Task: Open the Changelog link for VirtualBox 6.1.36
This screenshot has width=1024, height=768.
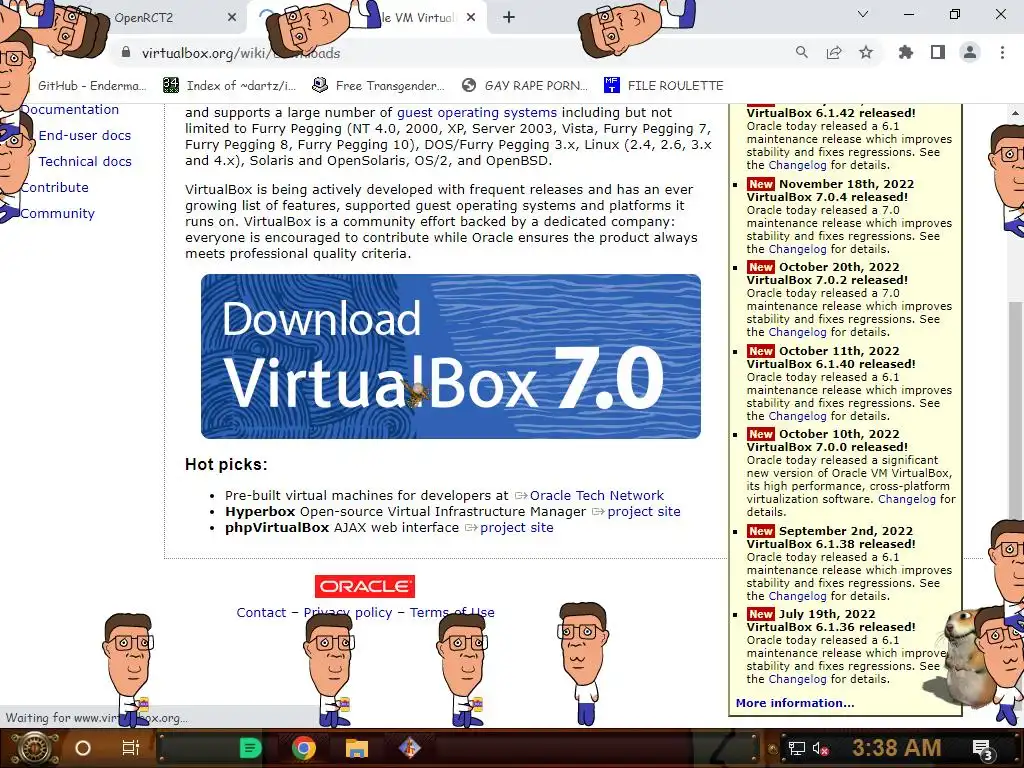Action: 797,679
